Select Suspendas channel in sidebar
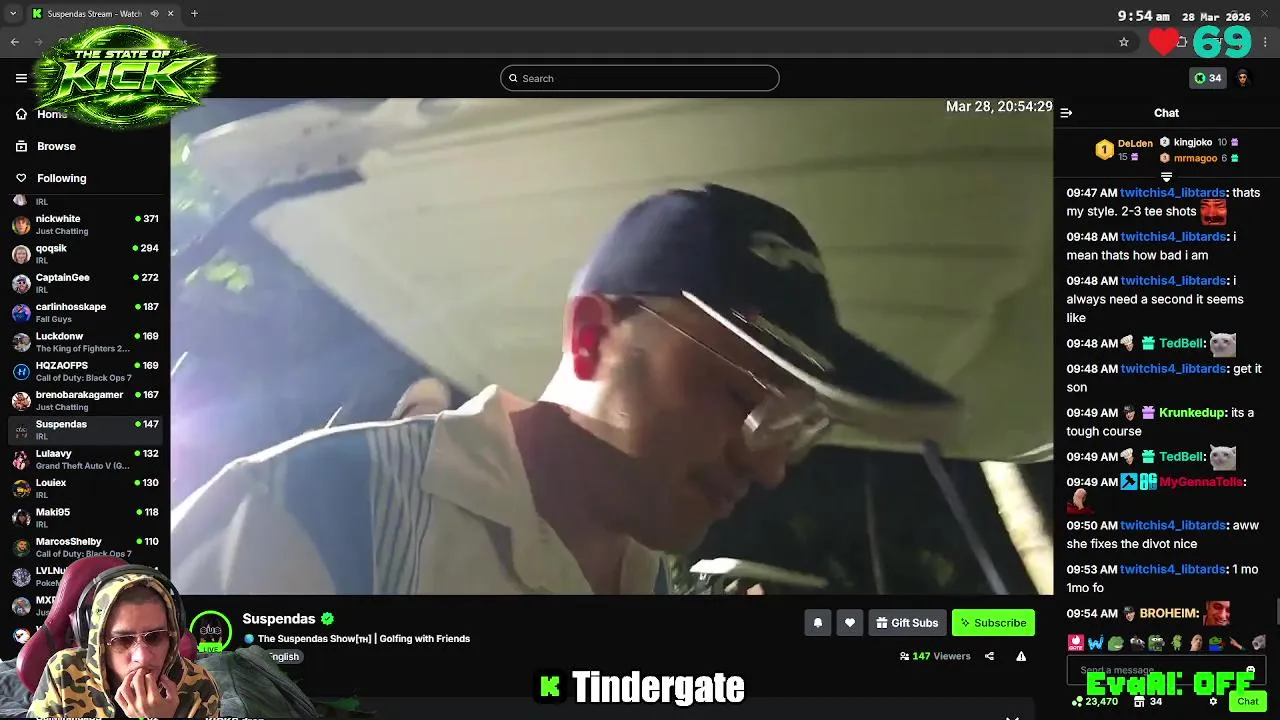Viewport: 1280px width, 720px height. click(x=85, y=430)
